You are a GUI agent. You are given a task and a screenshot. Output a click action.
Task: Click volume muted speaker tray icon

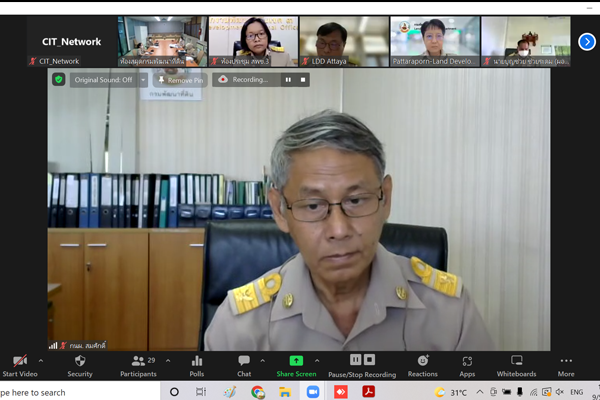(x=560, y=392)
